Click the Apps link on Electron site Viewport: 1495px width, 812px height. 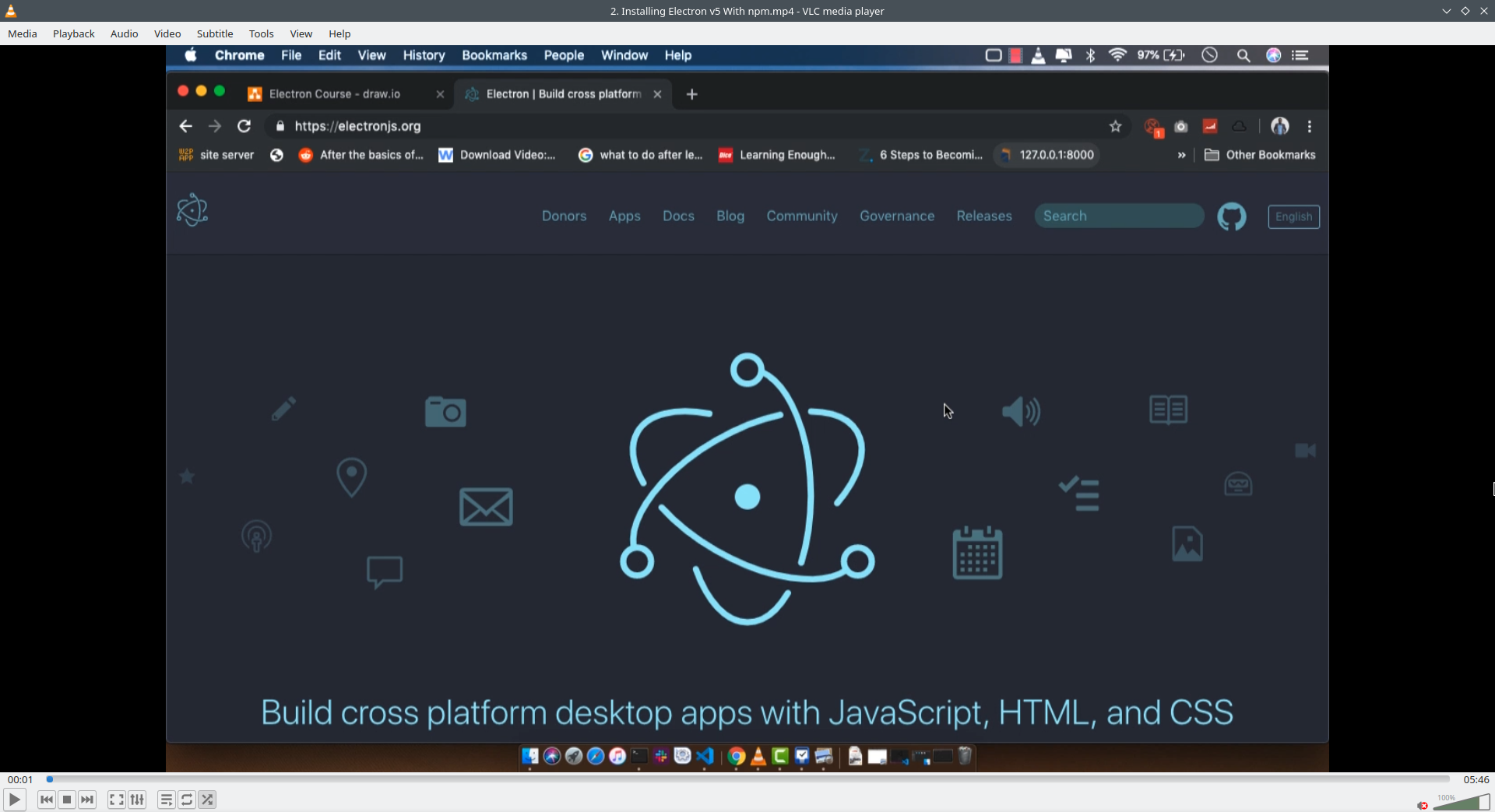[624, 216]
